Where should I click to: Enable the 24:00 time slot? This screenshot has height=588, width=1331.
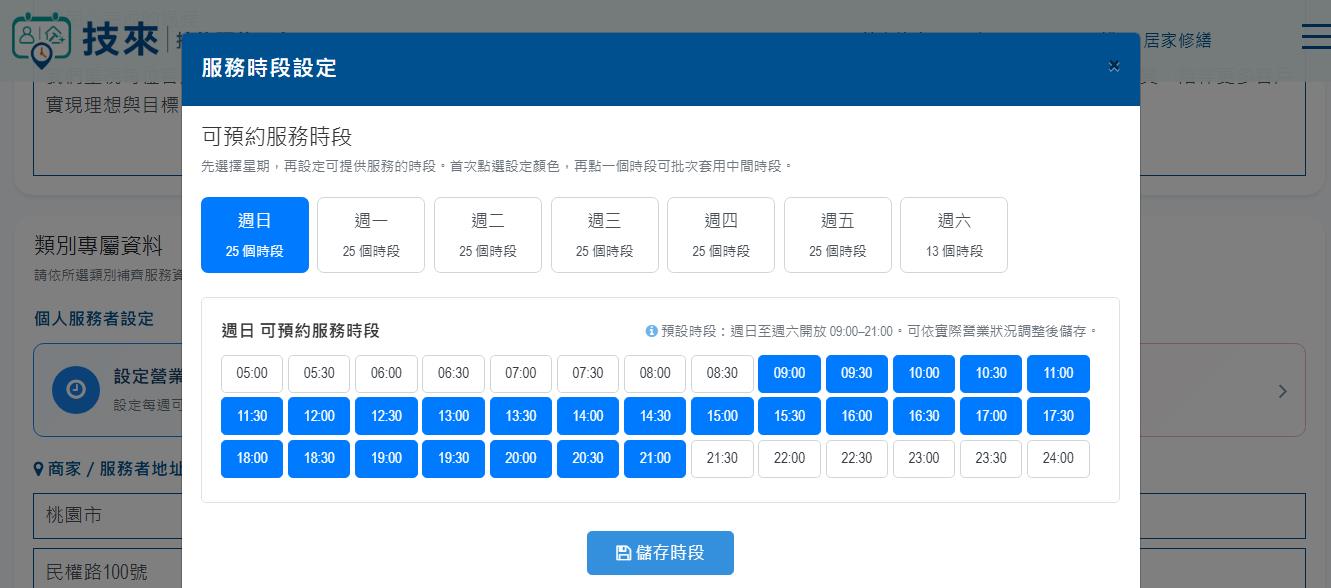(x=1058, y=458)
